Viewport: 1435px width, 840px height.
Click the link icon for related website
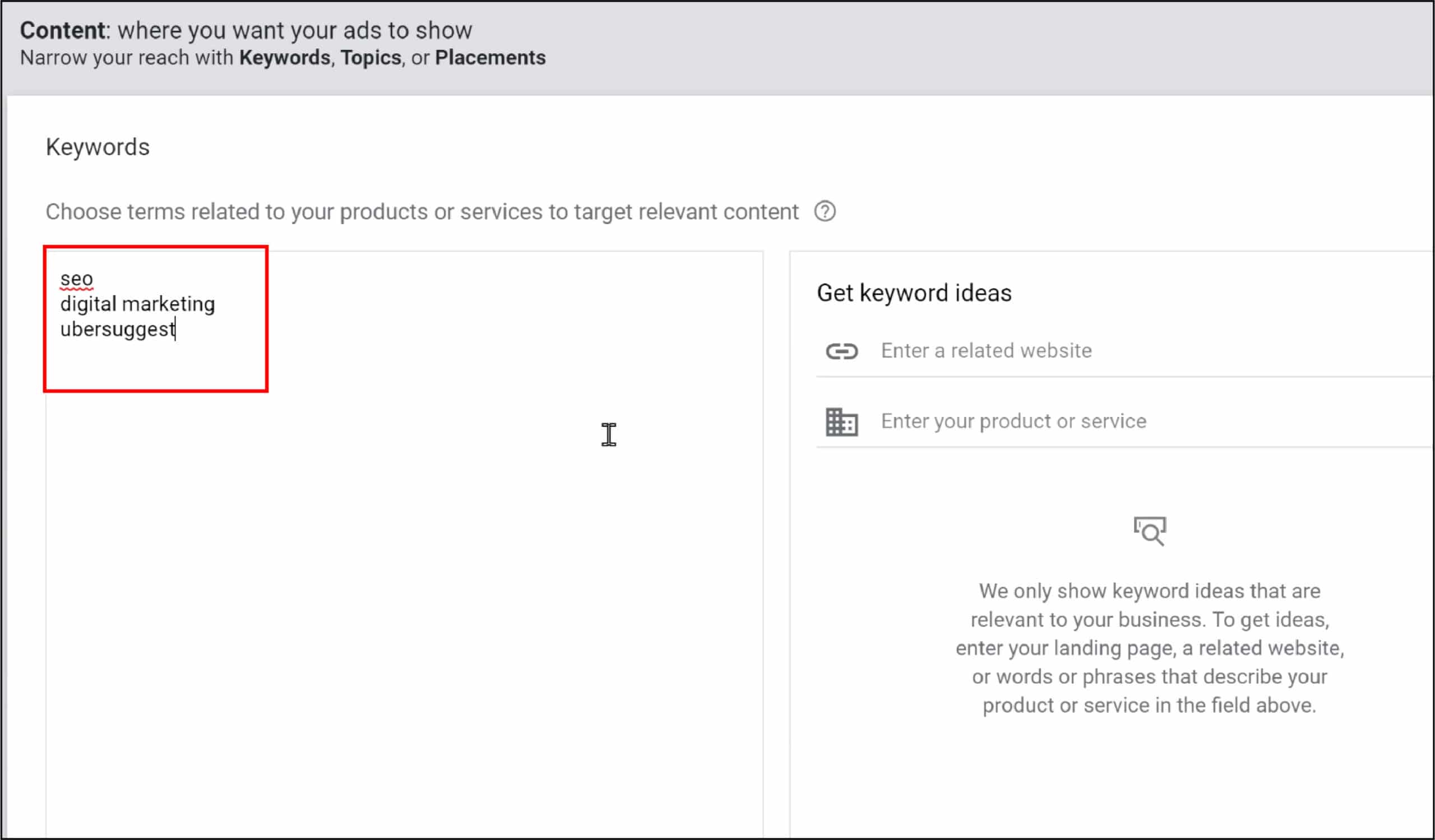click(841, 351)
